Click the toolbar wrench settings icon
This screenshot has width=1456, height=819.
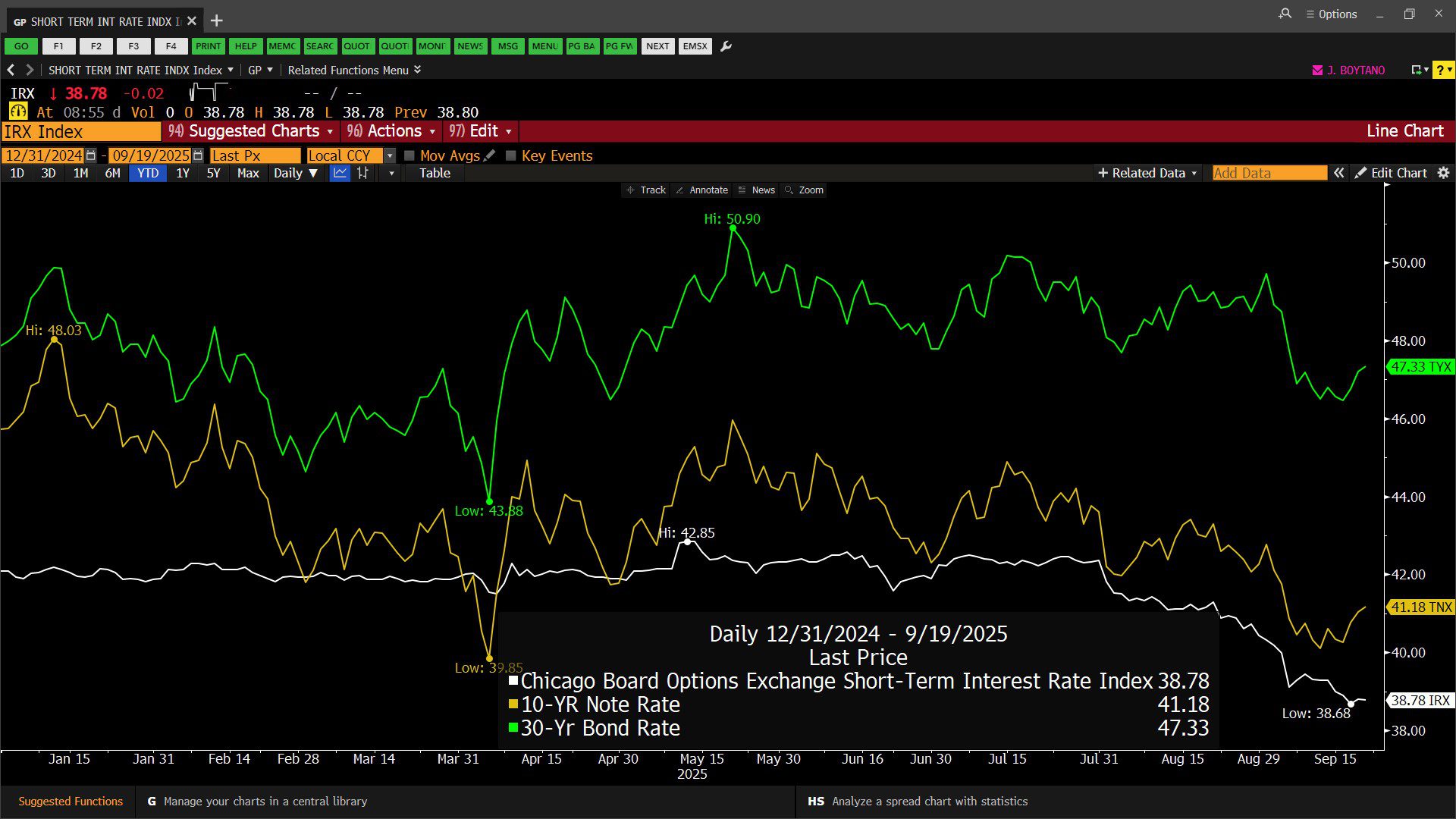[726, 46]
